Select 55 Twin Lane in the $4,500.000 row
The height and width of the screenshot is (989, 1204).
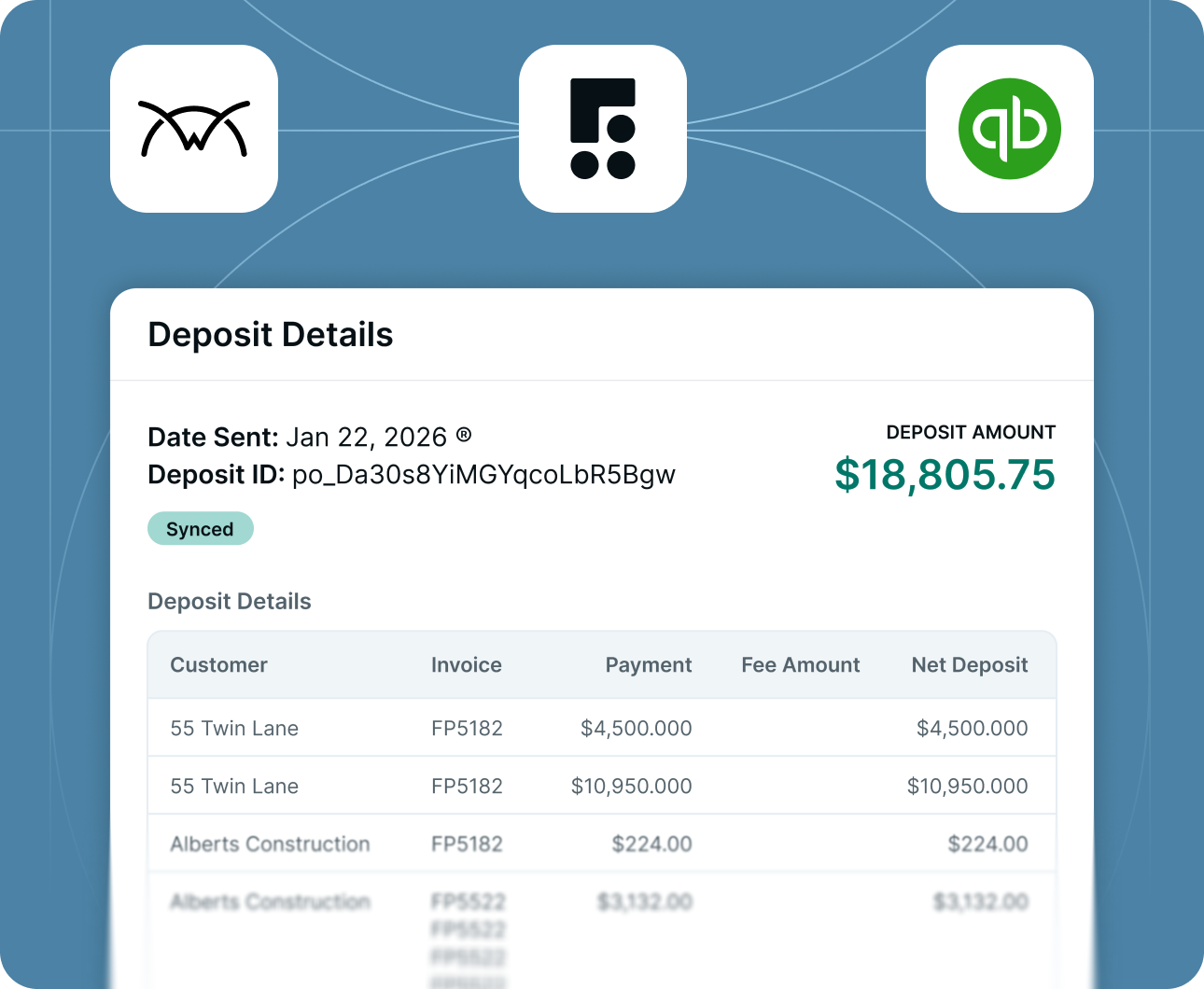234,729
